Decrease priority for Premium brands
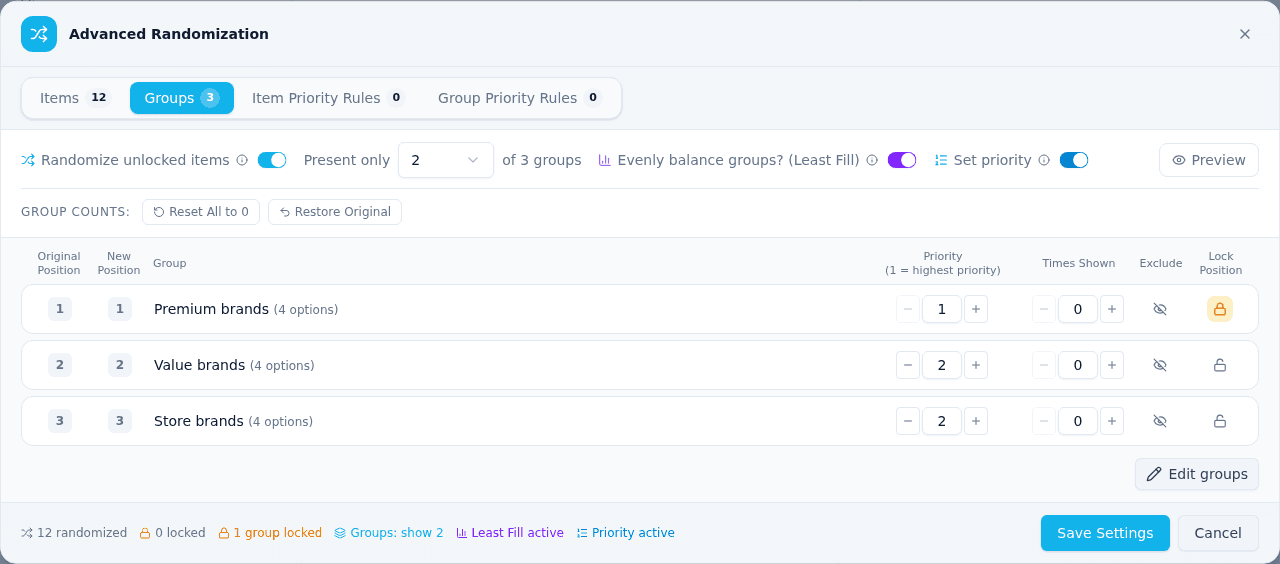Image resolution: width=1280 pixels, height=564 pixels. [x=908, y=309]
